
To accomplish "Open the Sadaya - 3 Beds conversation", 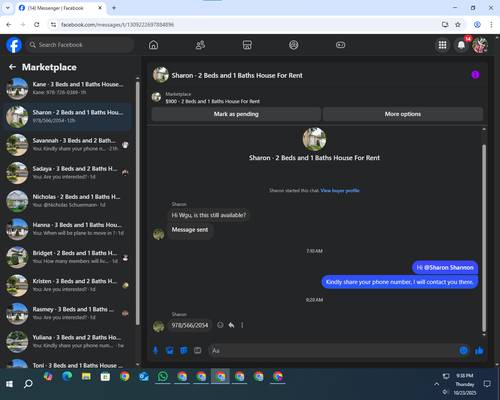I will click(67, 173).
